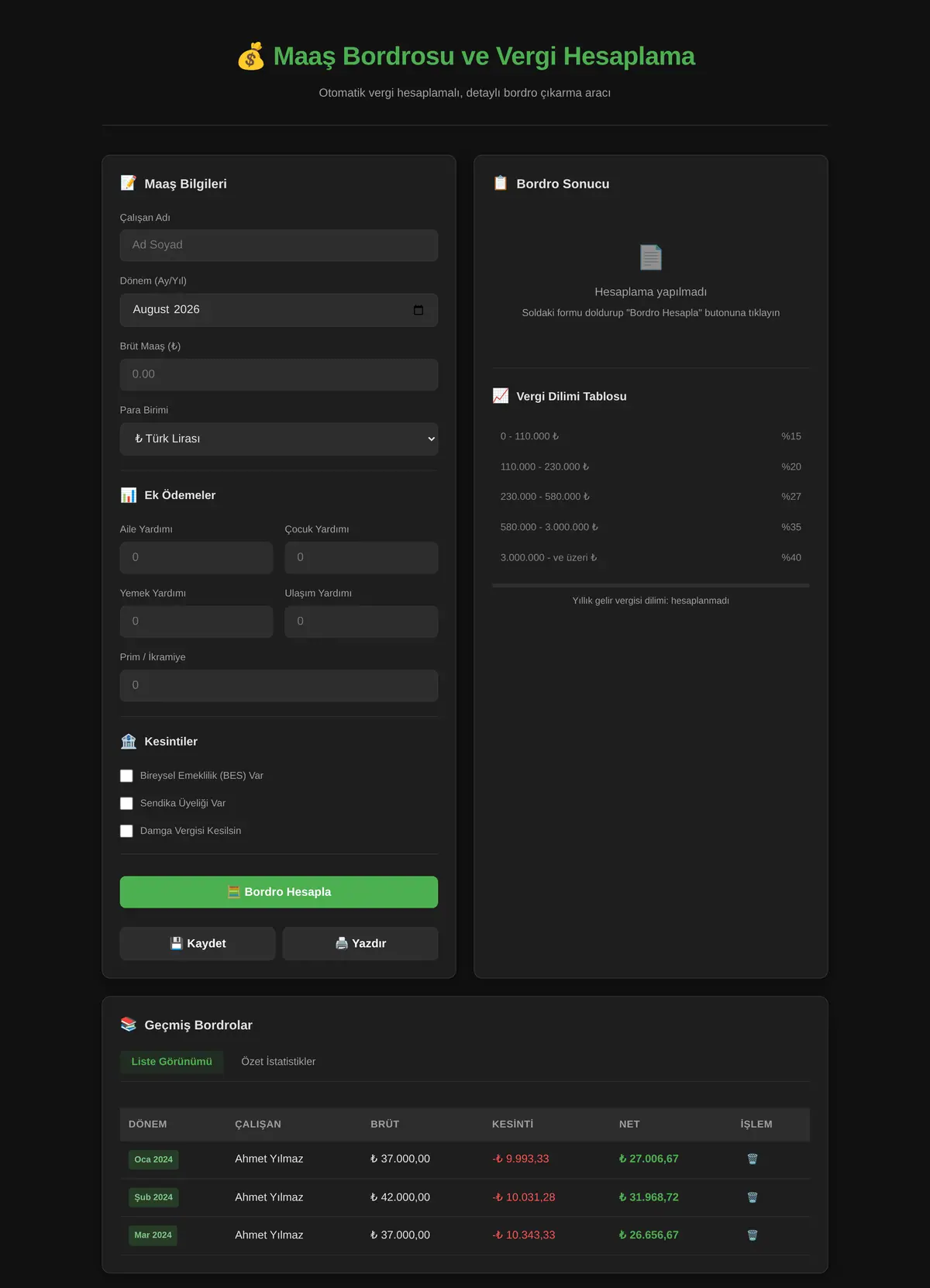This screenshot has width=930, height=1288.
Task: Open the Para Birimi currency dropdown
Action: (279, 439)
